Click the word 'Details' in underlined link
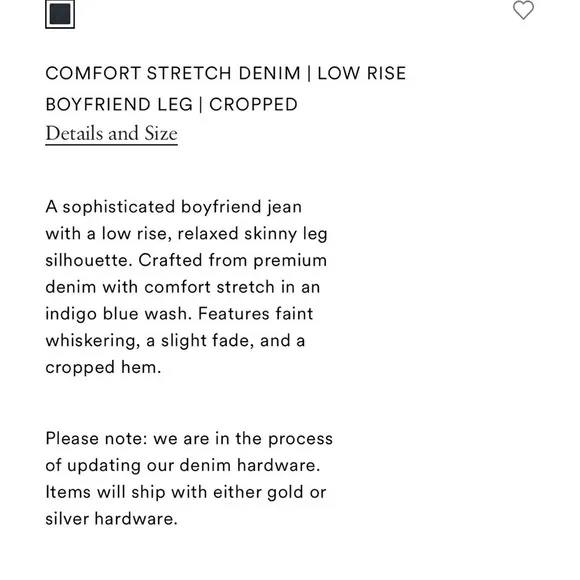The width and height of the screenshot is (580, 580). [74, 134]
